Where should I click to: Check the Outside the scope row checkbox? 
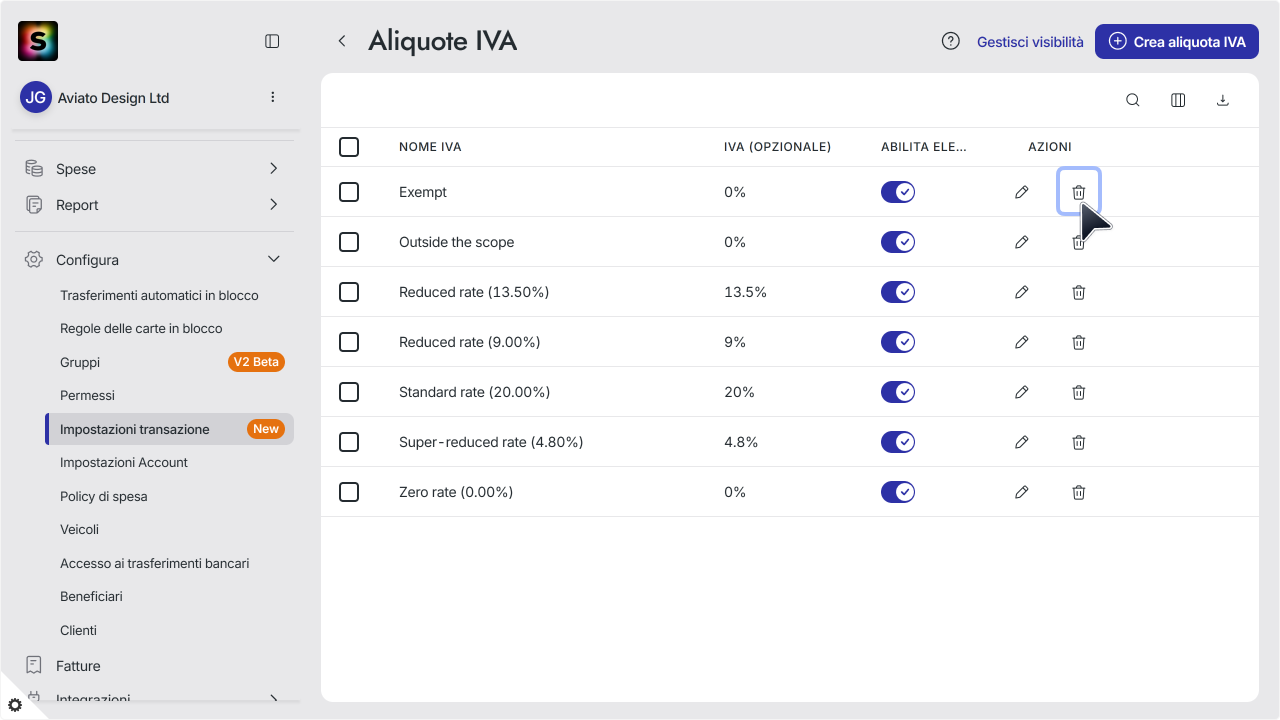click(349, 242)
